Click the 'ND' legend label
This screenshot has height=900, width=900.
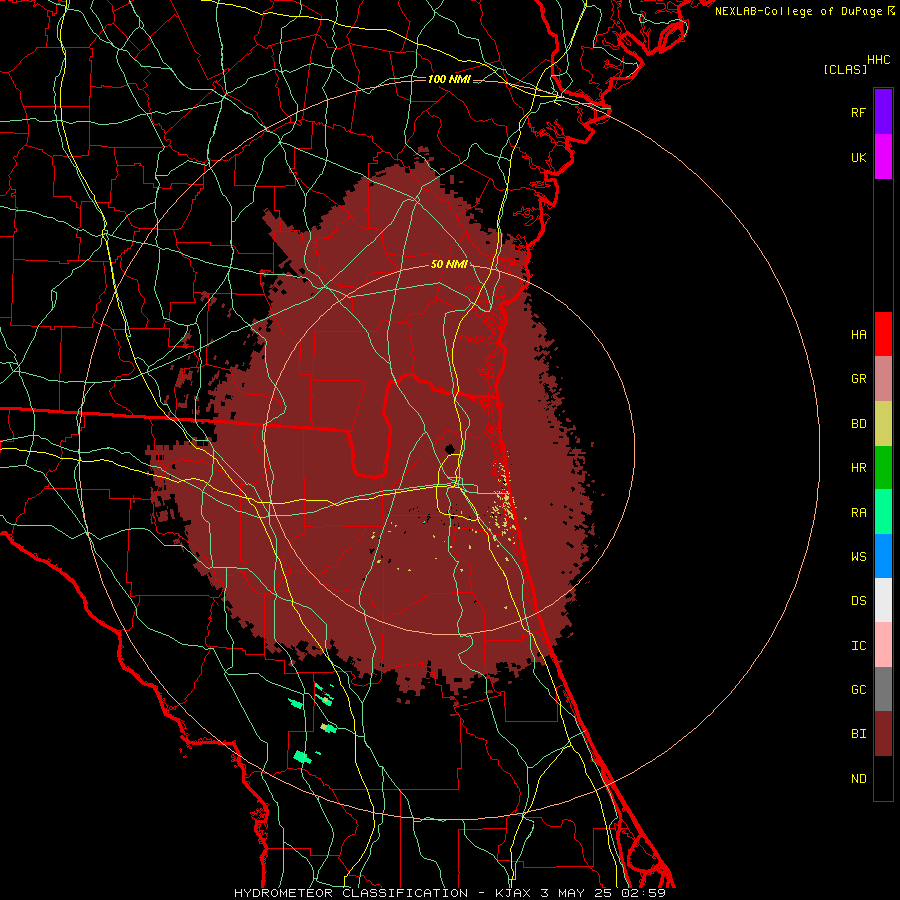[x=859, y=779]
